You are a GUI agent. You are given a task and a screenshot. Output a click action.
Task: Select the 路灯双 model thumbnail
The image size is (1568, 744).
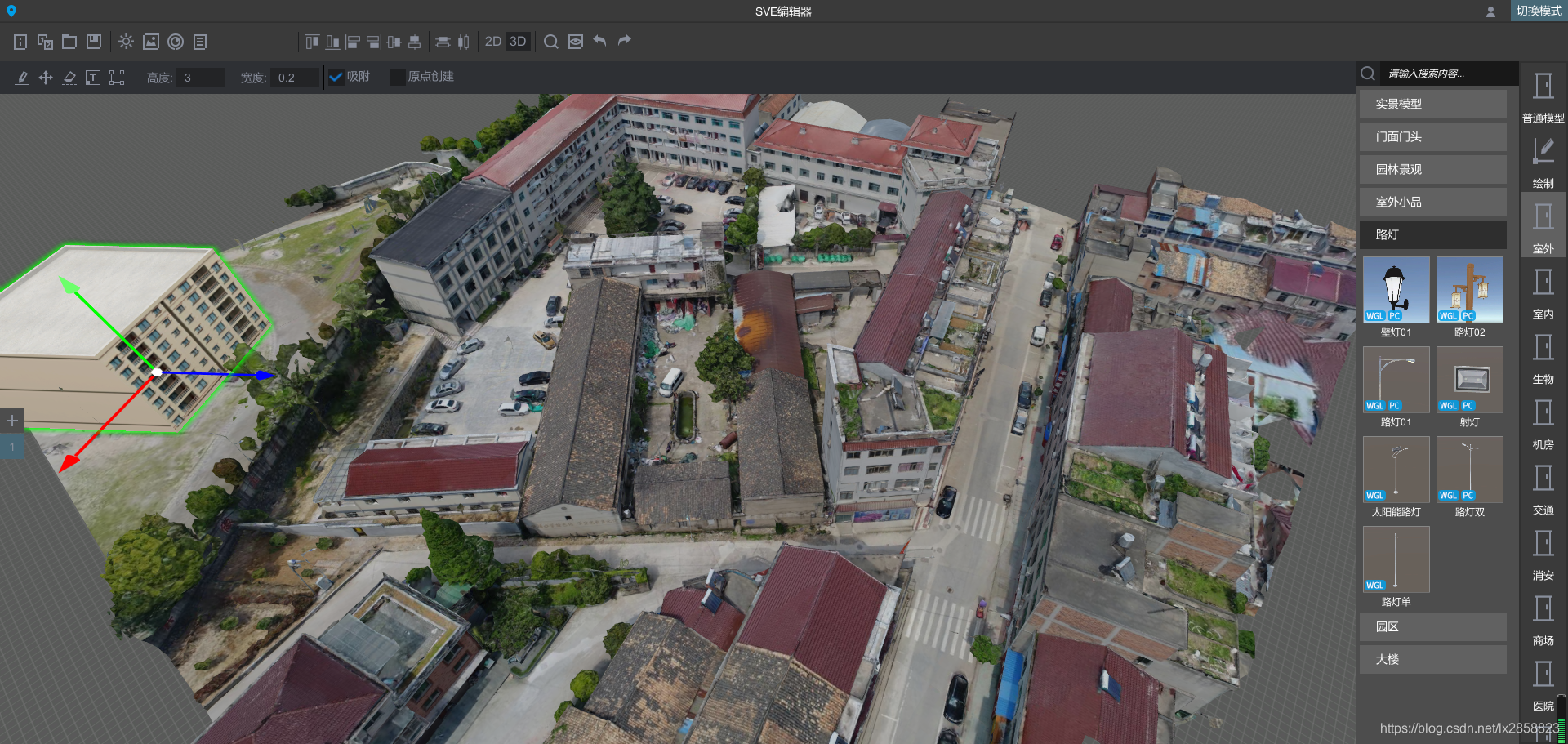pyautogui.click(x=1470, y=470)
